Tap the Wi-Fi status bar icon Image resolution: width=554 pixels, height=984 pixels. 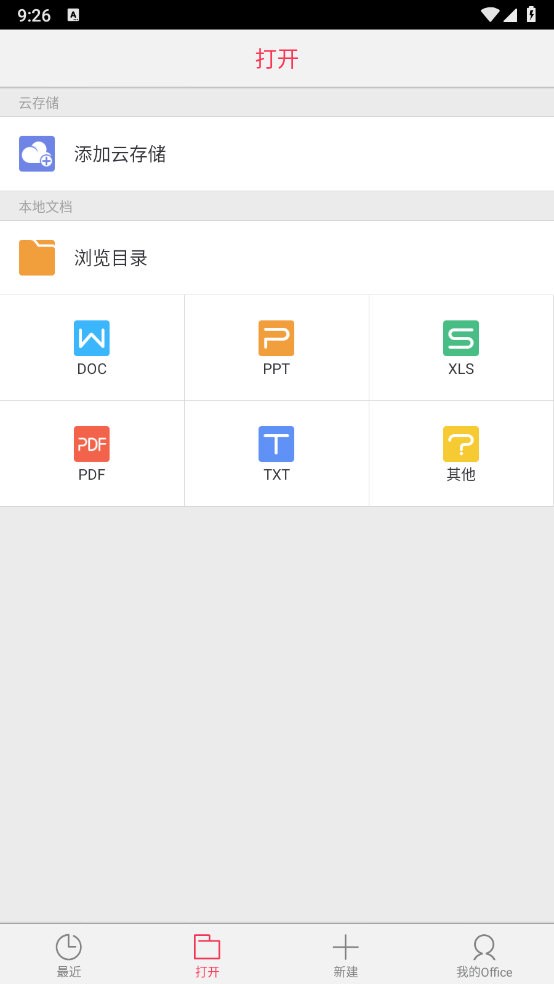pyautogui.click(x=490, y=14)
